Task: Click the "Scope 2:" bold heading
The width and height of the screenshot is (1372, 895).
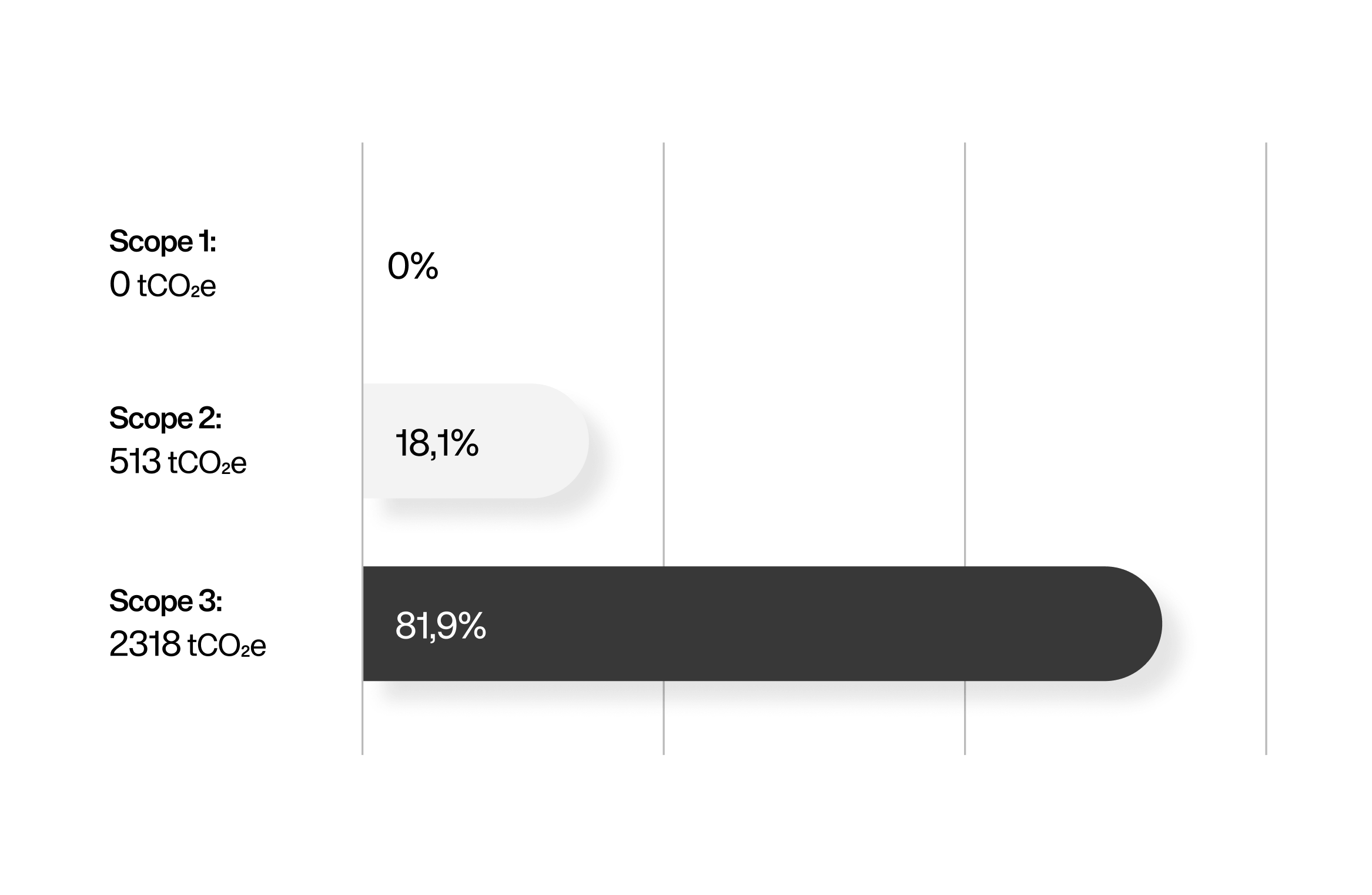Action: 166,419
